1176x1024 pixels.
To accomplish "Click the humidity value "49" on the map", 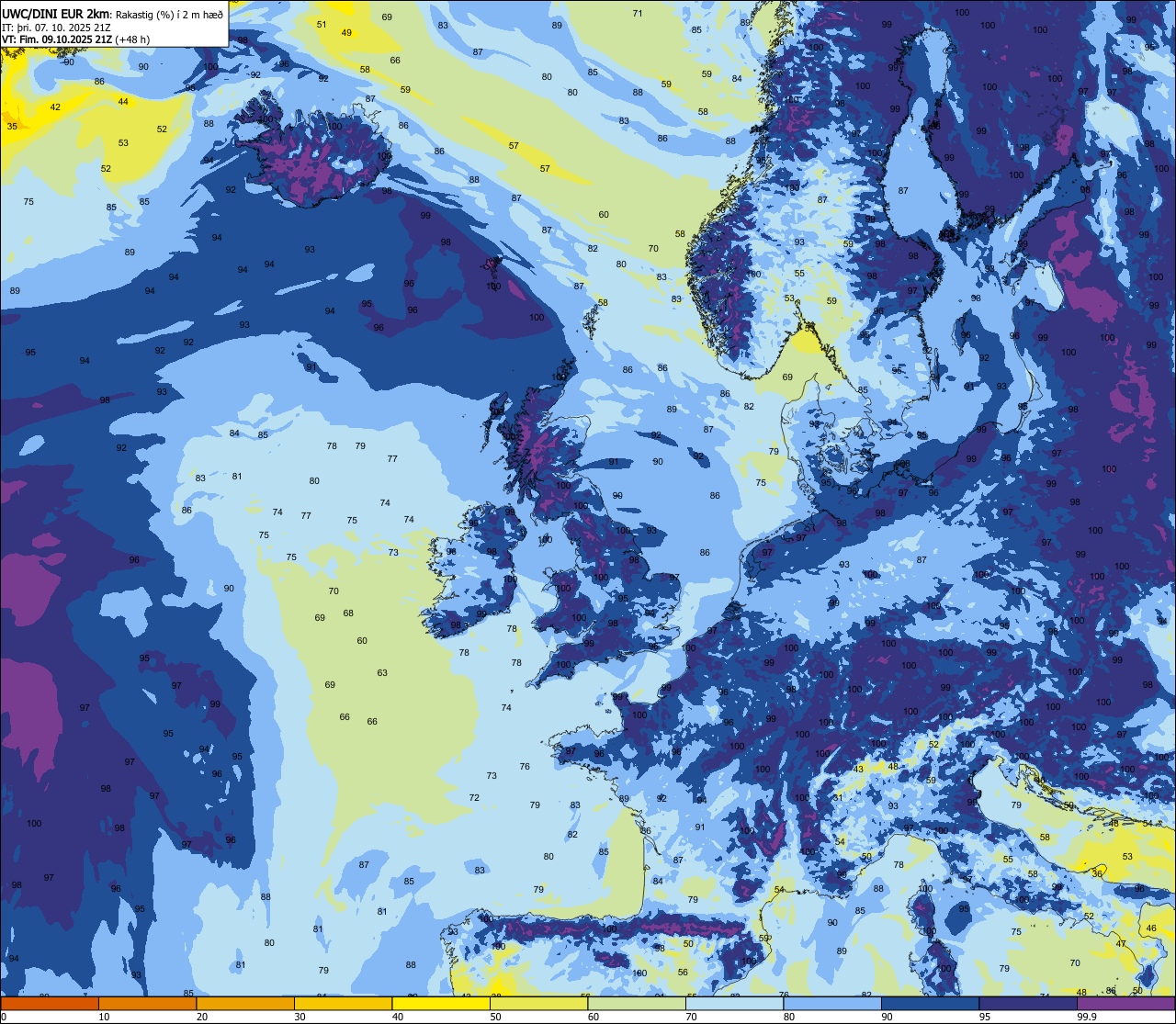I will click(x=346, y=32).
